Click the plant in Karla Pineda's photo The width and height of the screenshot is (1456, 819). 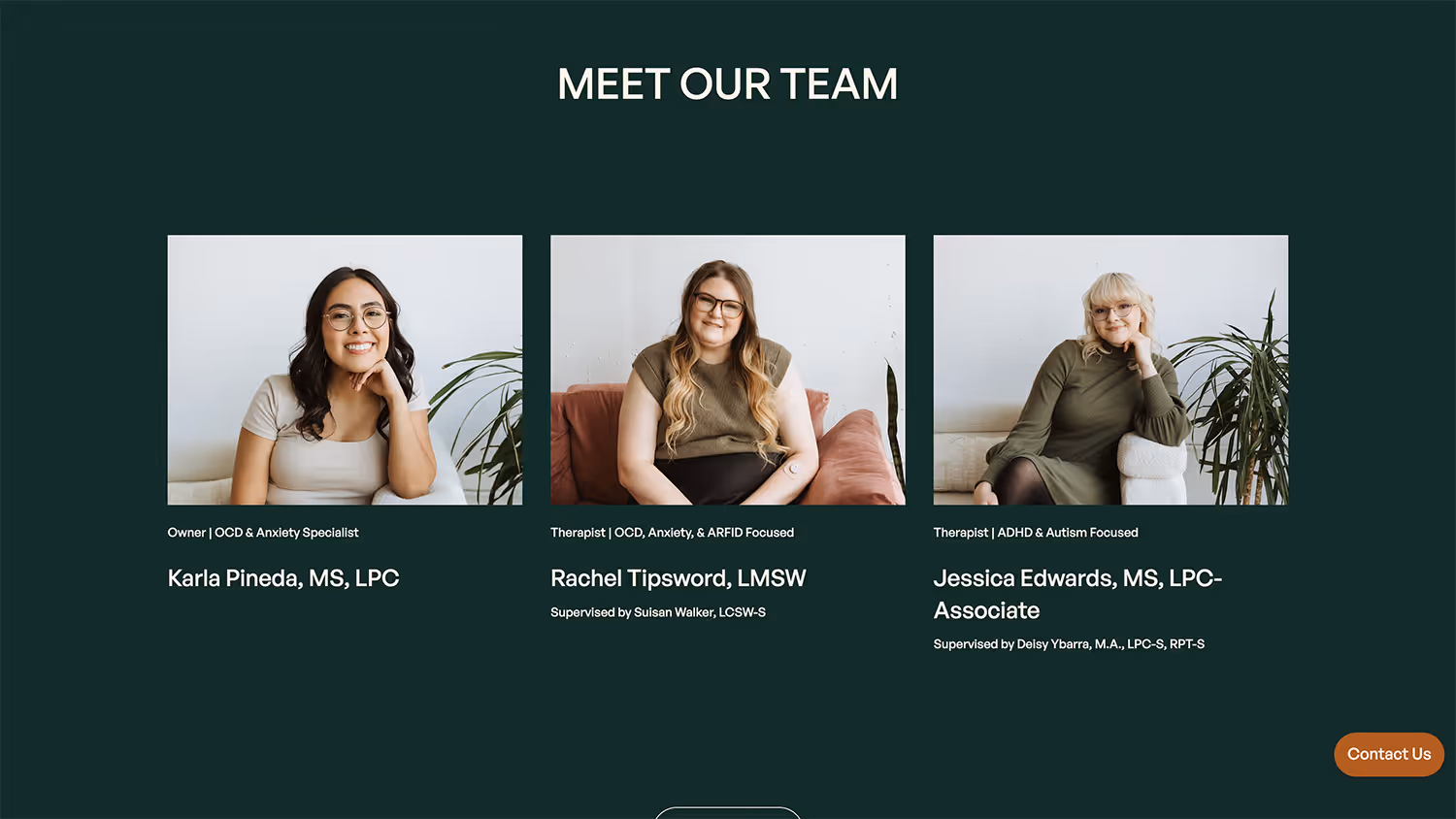pyautogui.click(x=482, y=424)
